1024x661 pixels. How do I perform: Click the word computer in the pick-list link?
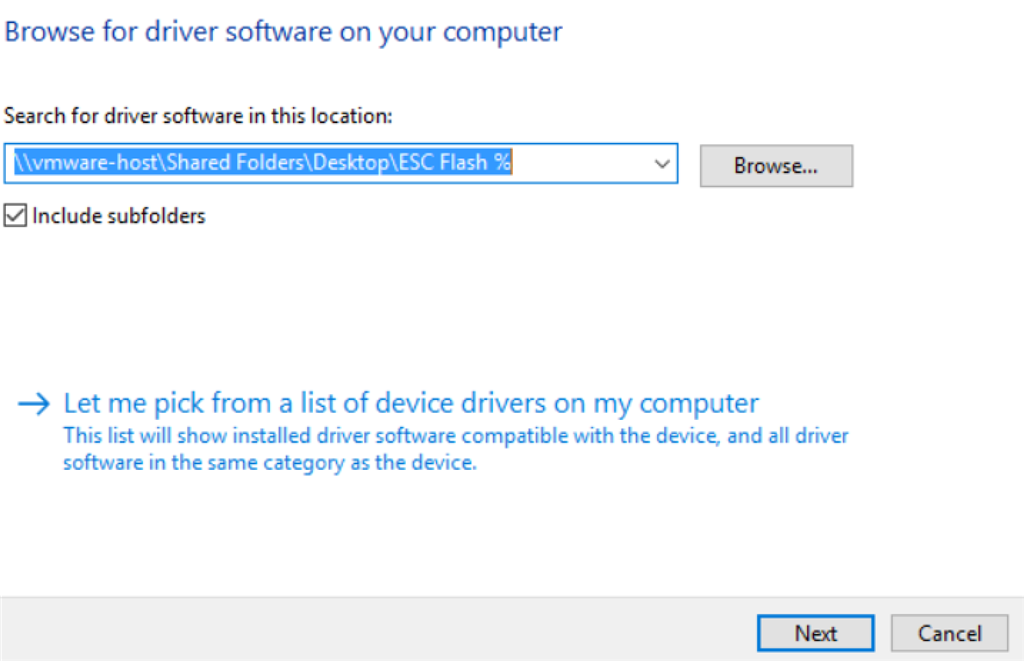click(x=699, y=404)
